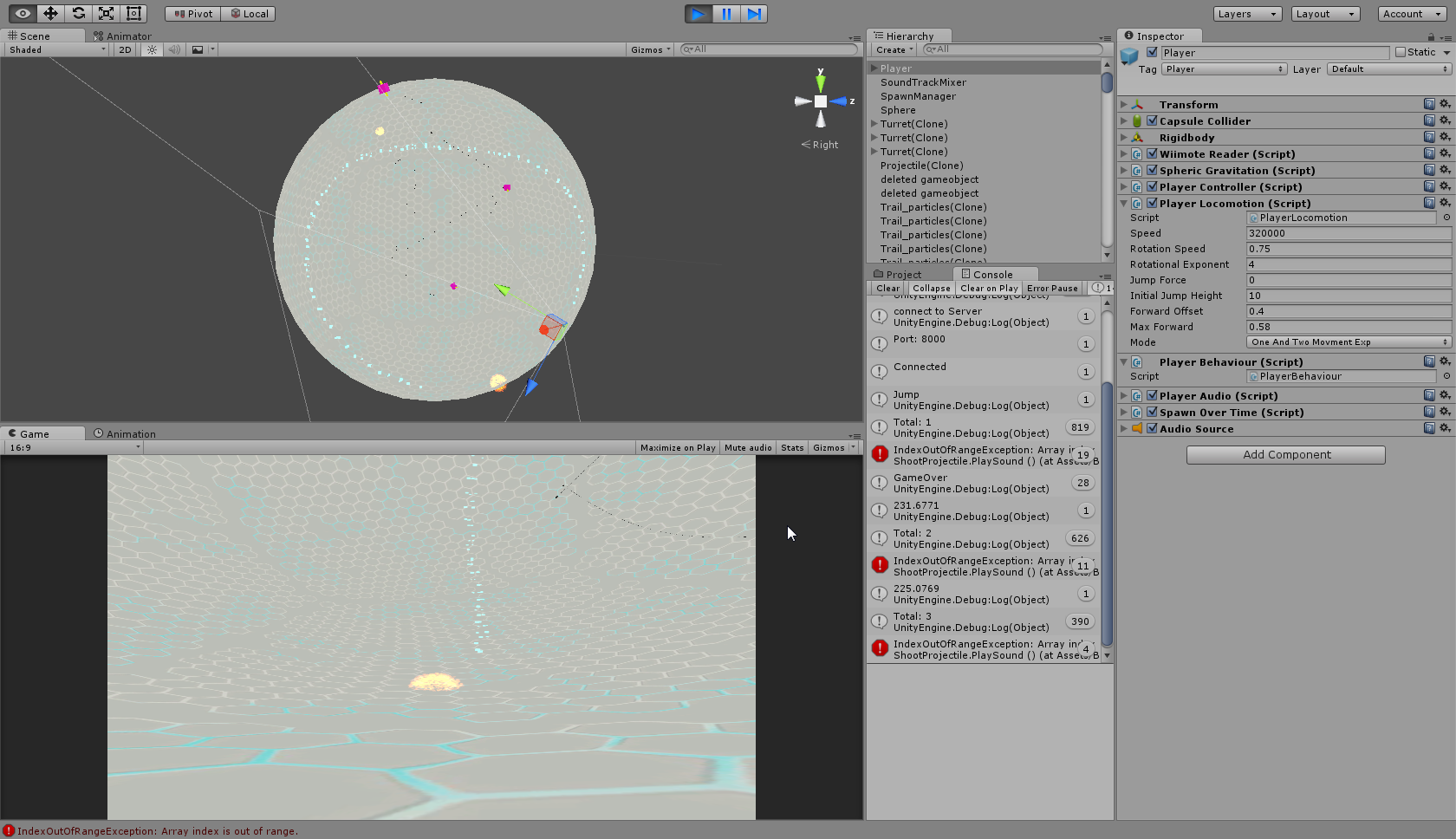Screen dimensions: 1456x839
Task: Toggle the Static checkbox
Action: click(x=1400, y=52)
